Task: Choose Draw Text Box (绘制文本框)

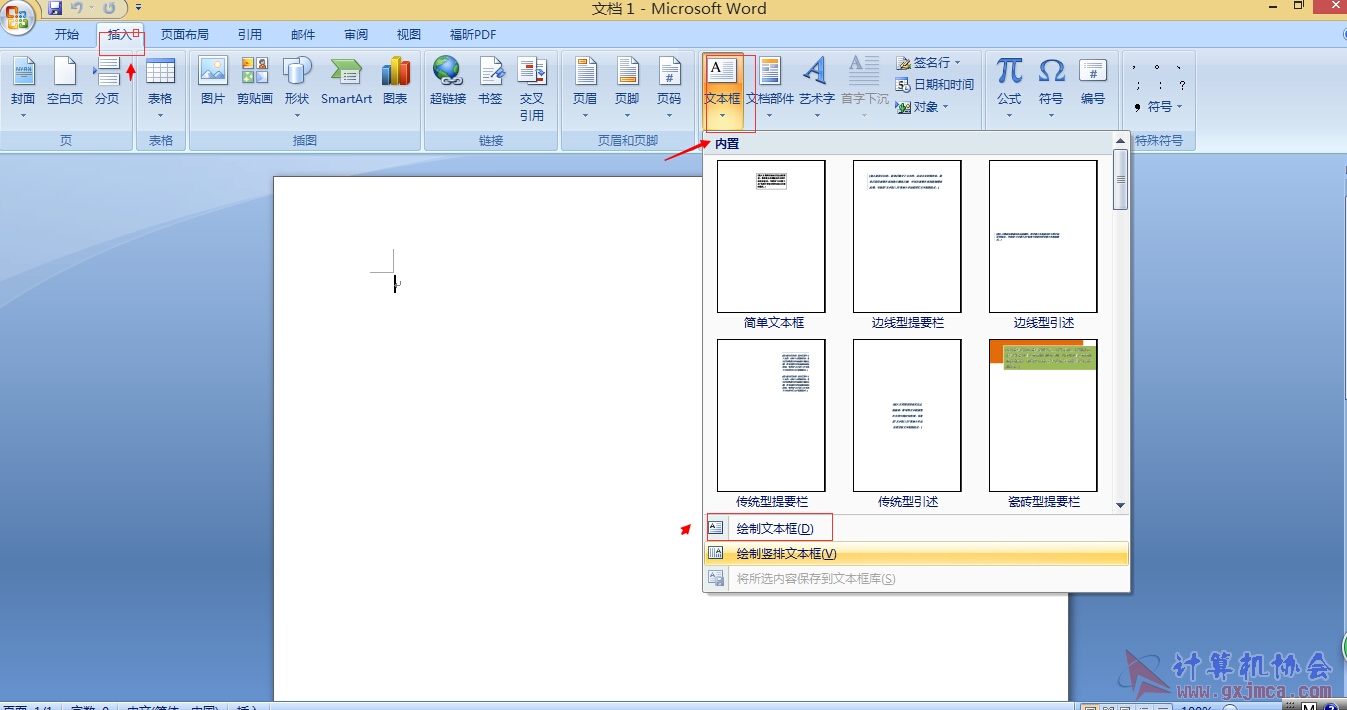Action: point(916,528)
